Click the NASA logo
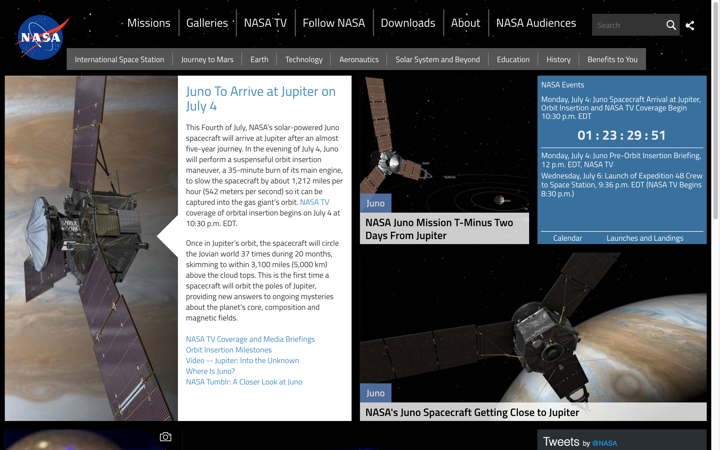The height and width of the screenshot is (450, 720). click(42, 37)
